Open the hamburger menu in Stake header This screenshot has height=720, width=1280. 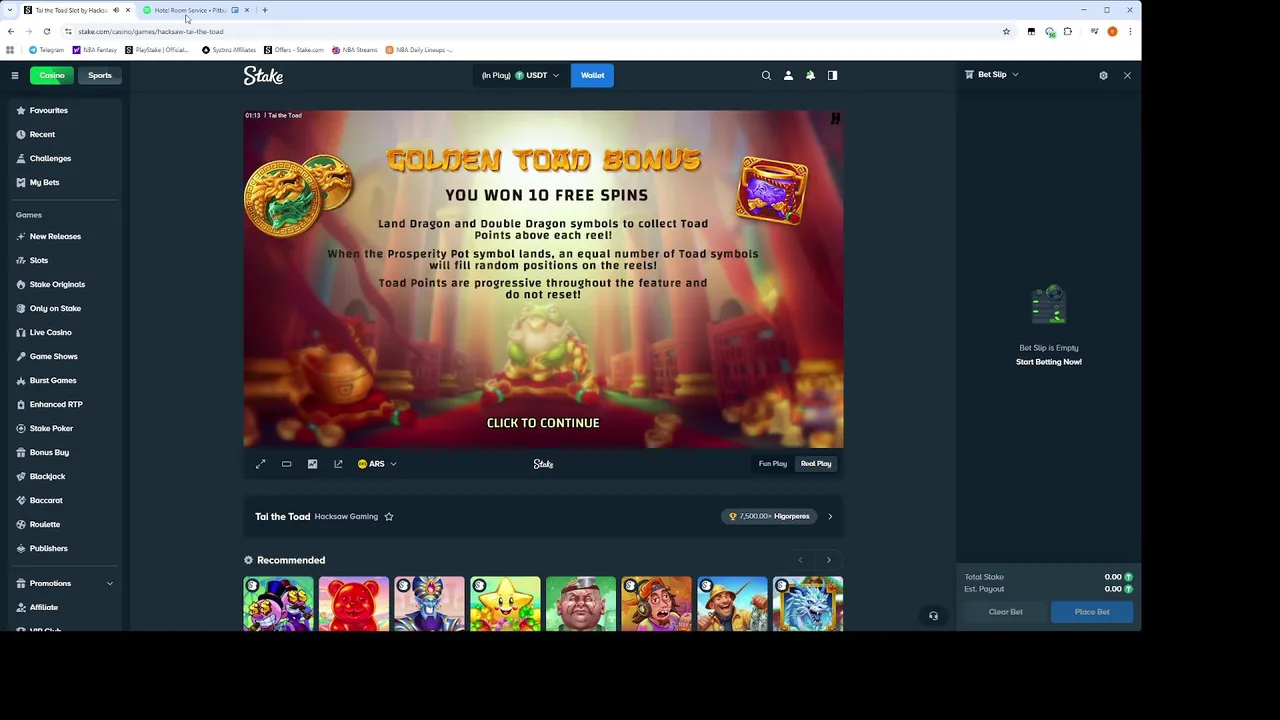pyautogui.click(x=15, y=75)
